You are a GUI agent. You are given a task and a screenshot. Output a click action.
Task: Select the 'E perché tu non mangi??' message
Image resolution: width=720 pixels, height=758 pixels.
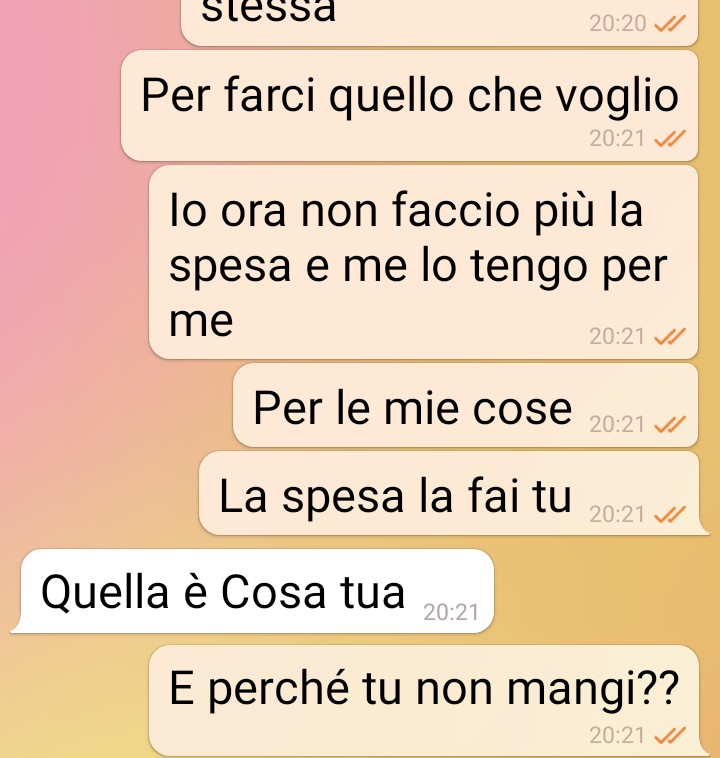424,701
